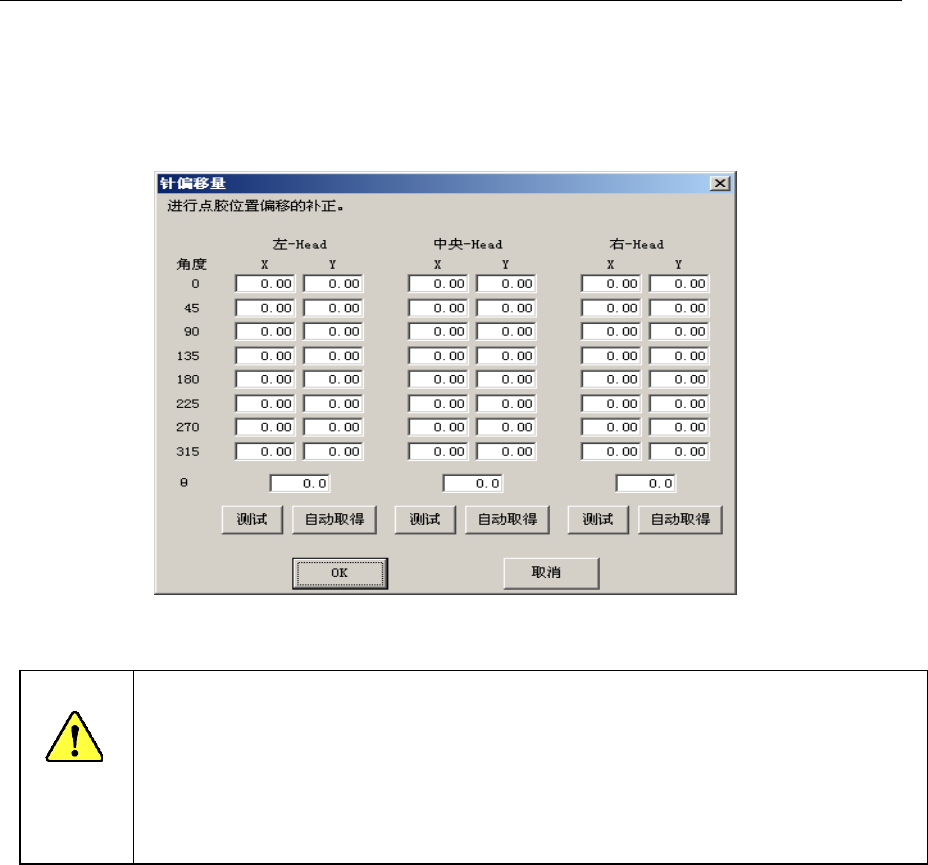Select 左-Head Y field at angle 225

point(333,404)
